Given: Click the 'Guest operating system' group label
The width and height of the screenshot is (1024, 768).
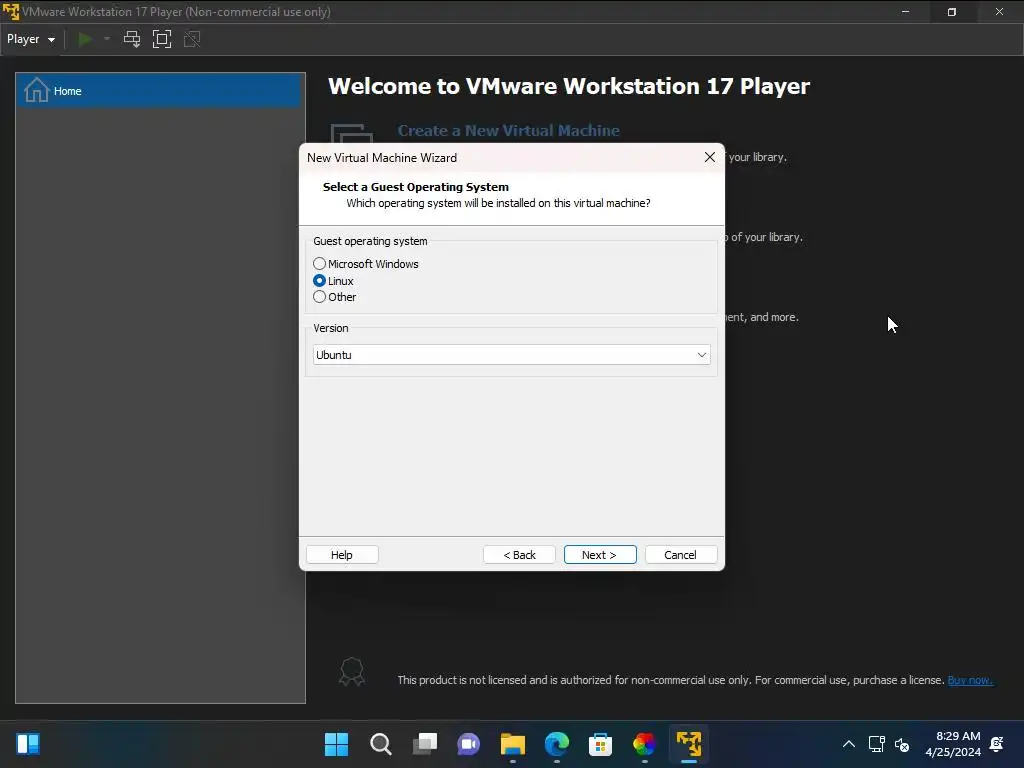Looking at the screenshot, I should 370,241.
